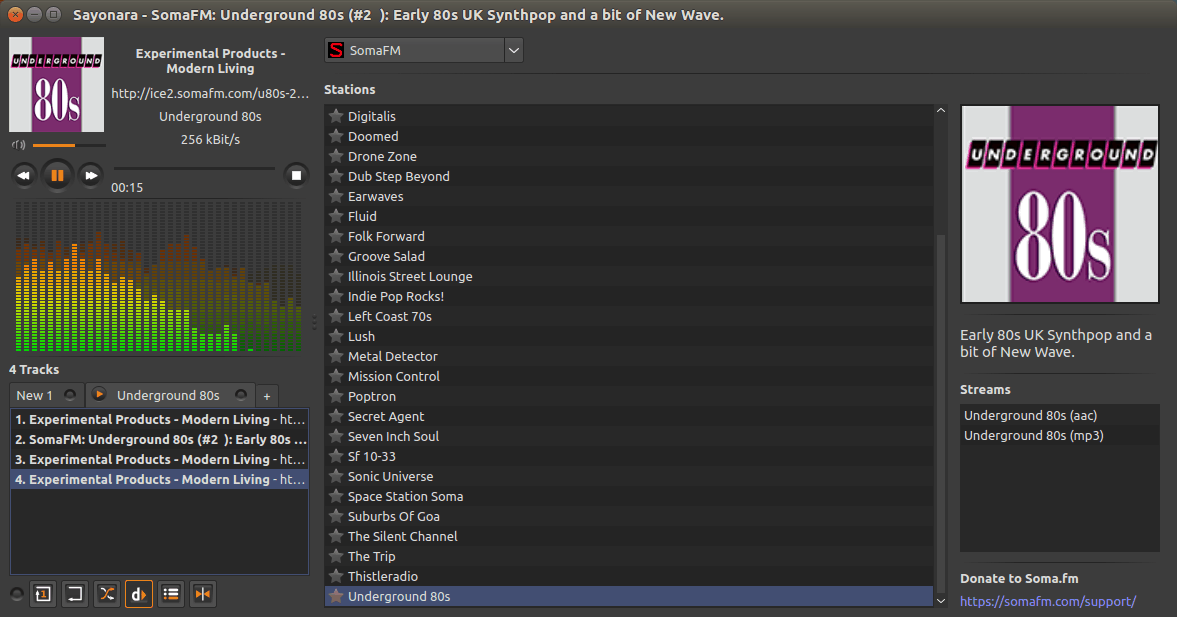Toggle Shuffle mode
This screenshot has width=1177, height=617.
[107, 594]
